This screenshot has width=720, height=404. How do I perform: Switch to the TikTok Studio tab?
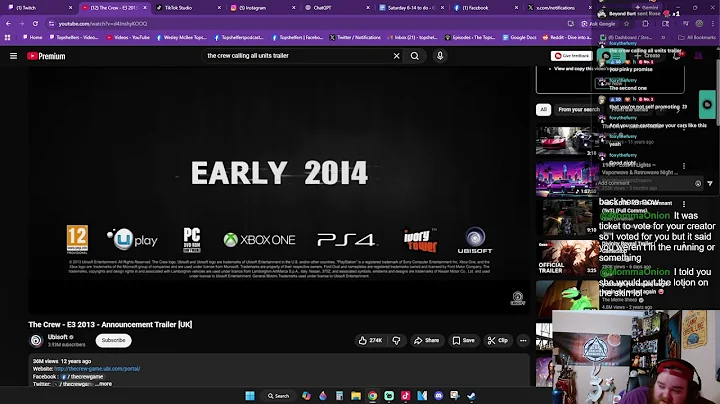(187, 7)
